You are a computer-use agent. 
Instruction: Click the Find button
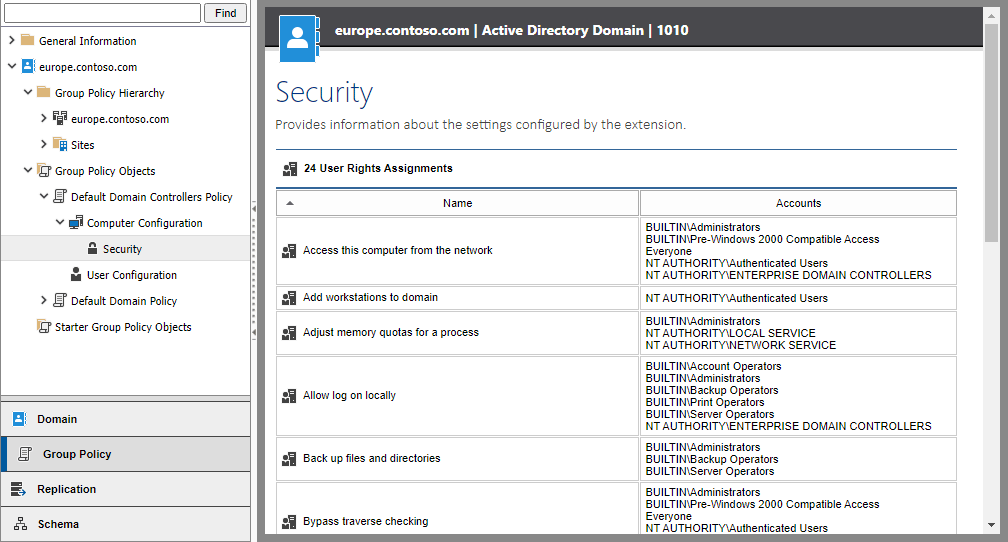pyautogui.click(x=225, y=13)
